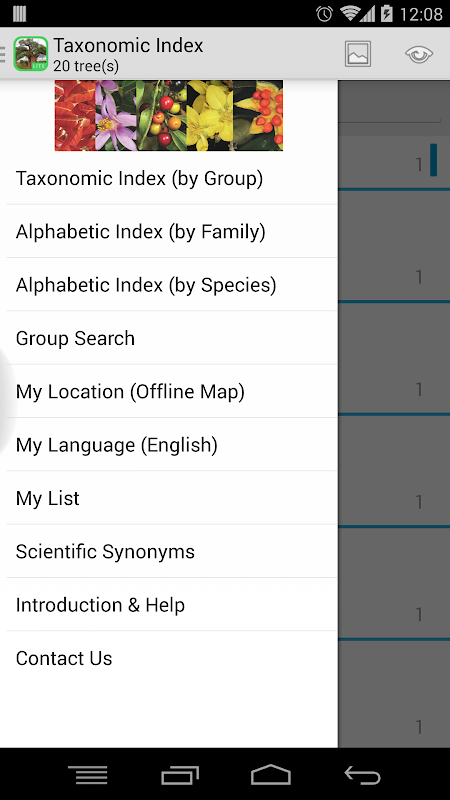
Task: Open Android recent apps button
Action: point(181,775)
